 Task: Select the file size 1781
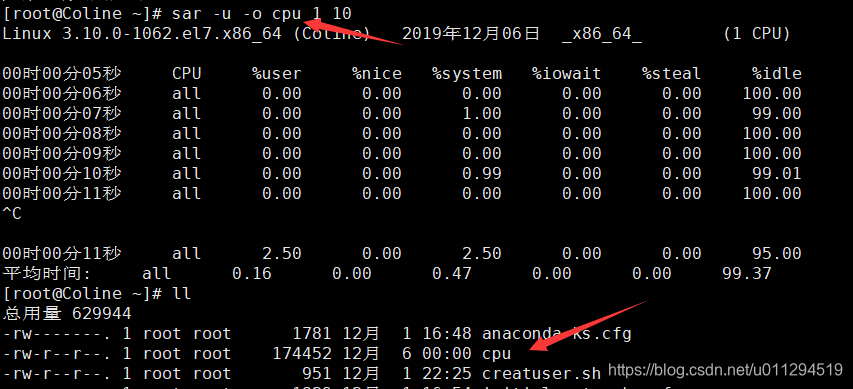pos(312,333)
